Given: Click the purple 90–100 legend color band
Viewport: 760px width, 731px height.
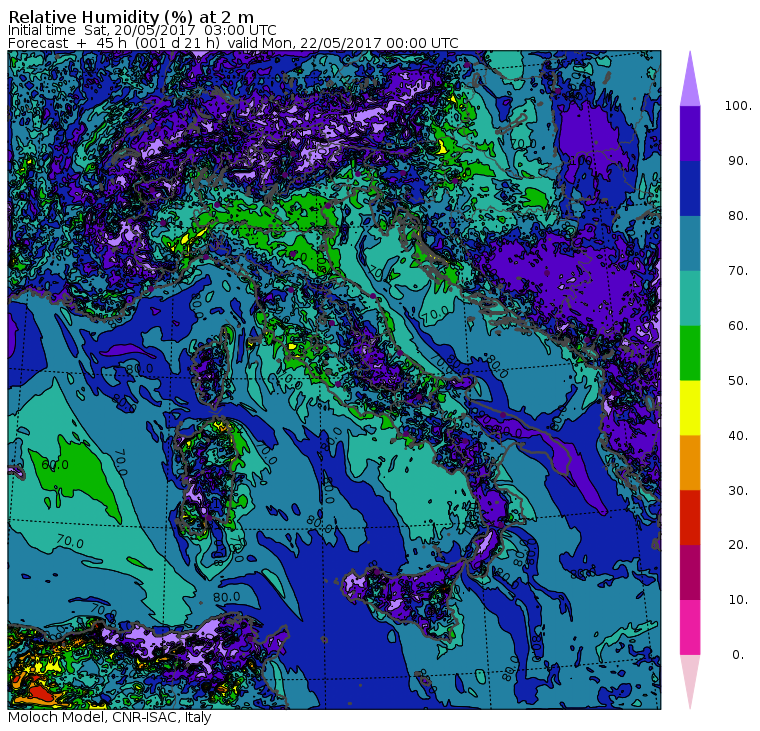Looking at the screenshot, I should click(x=690, y=133).
